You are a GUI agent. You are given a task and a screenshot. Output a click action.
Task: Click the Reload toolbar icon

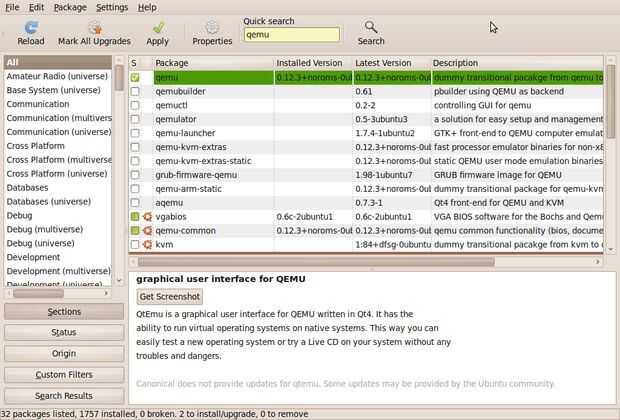pos(31,27)
